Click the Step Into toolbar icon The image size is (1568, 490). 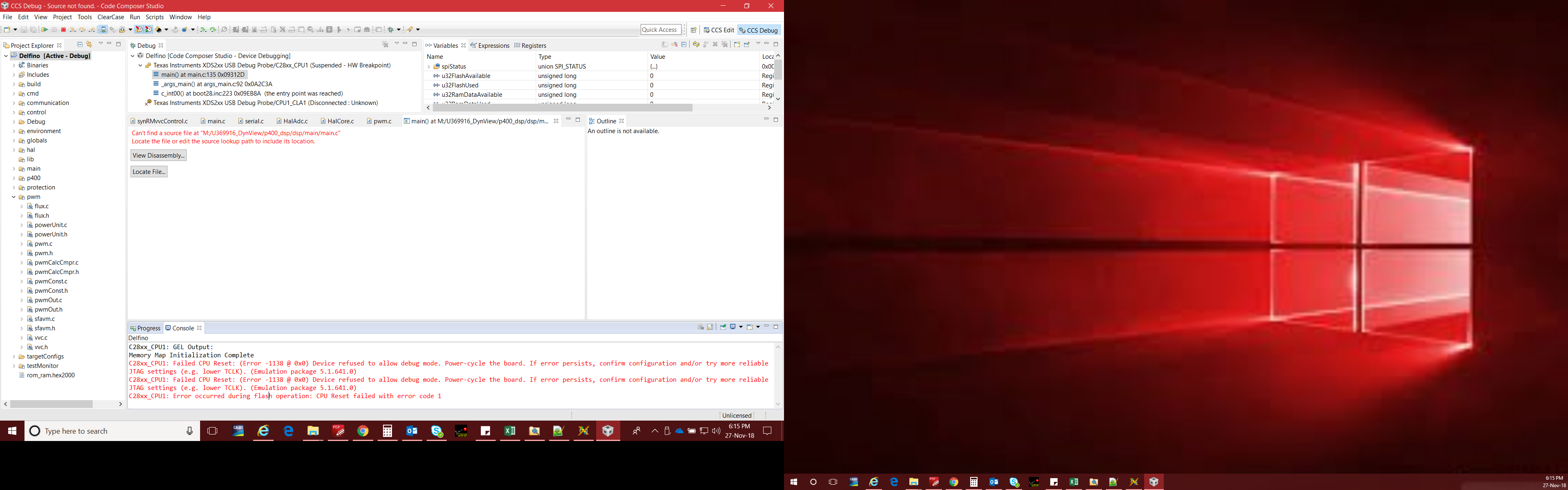[72, 30]
